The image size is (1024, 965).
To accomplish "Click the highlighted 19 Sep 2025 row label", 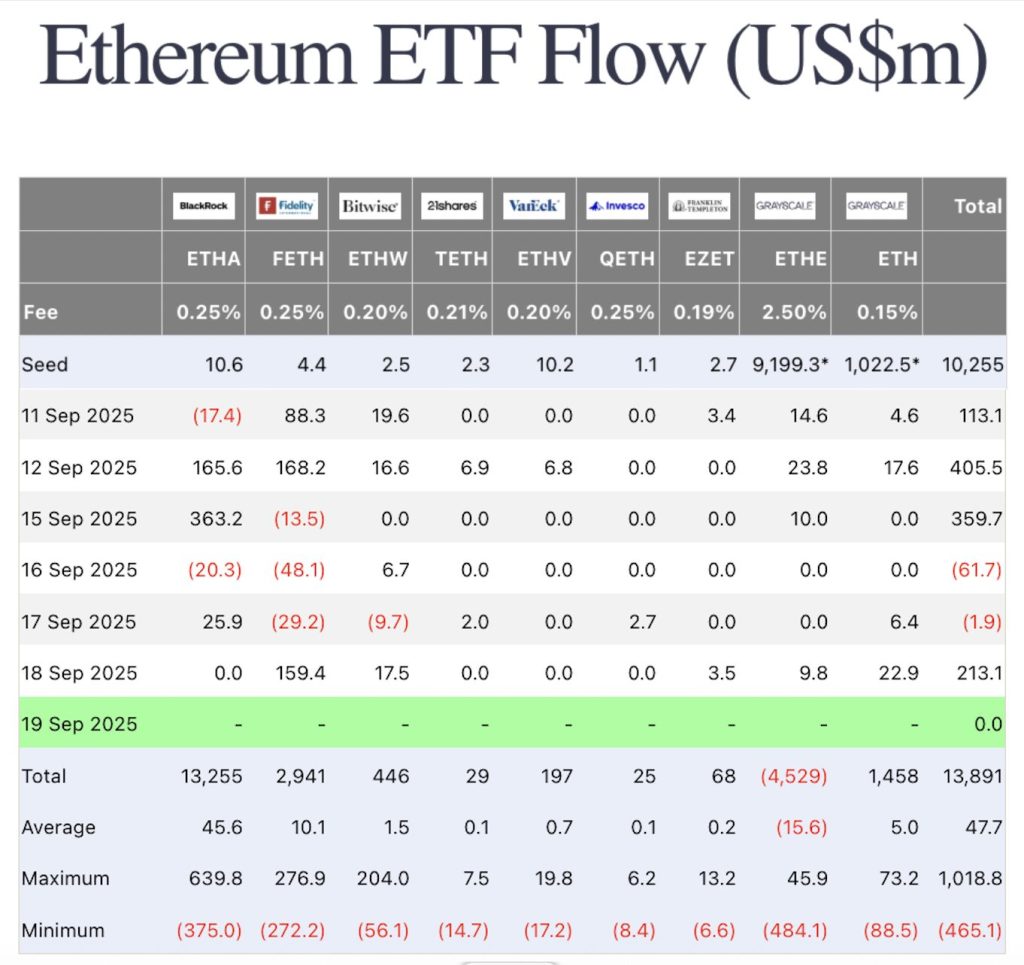I will click(x=79, y=724).
